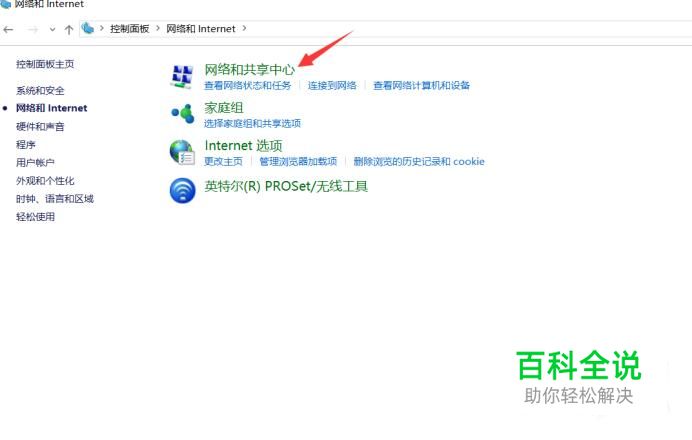This screenshot has width=692, height=440.
Task: Go back with the back arrow
Action: (8, 30)
